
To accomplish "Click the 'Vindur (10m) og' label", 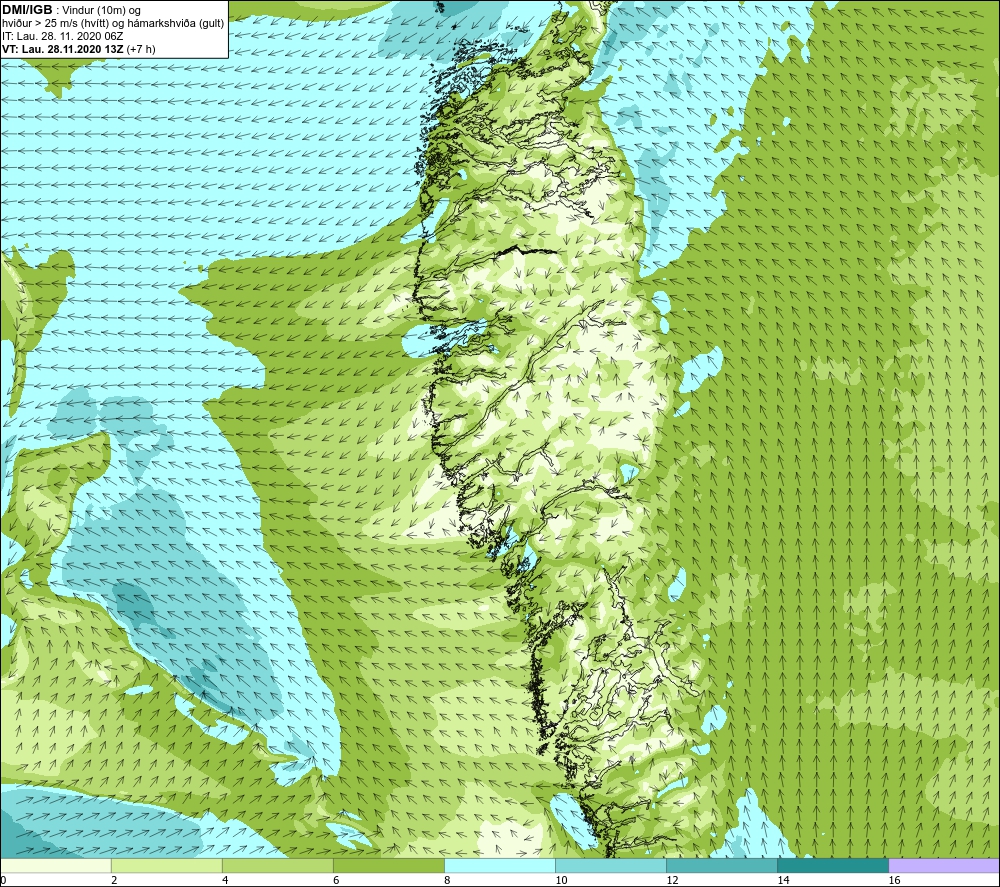I will (x=101, y=10).
